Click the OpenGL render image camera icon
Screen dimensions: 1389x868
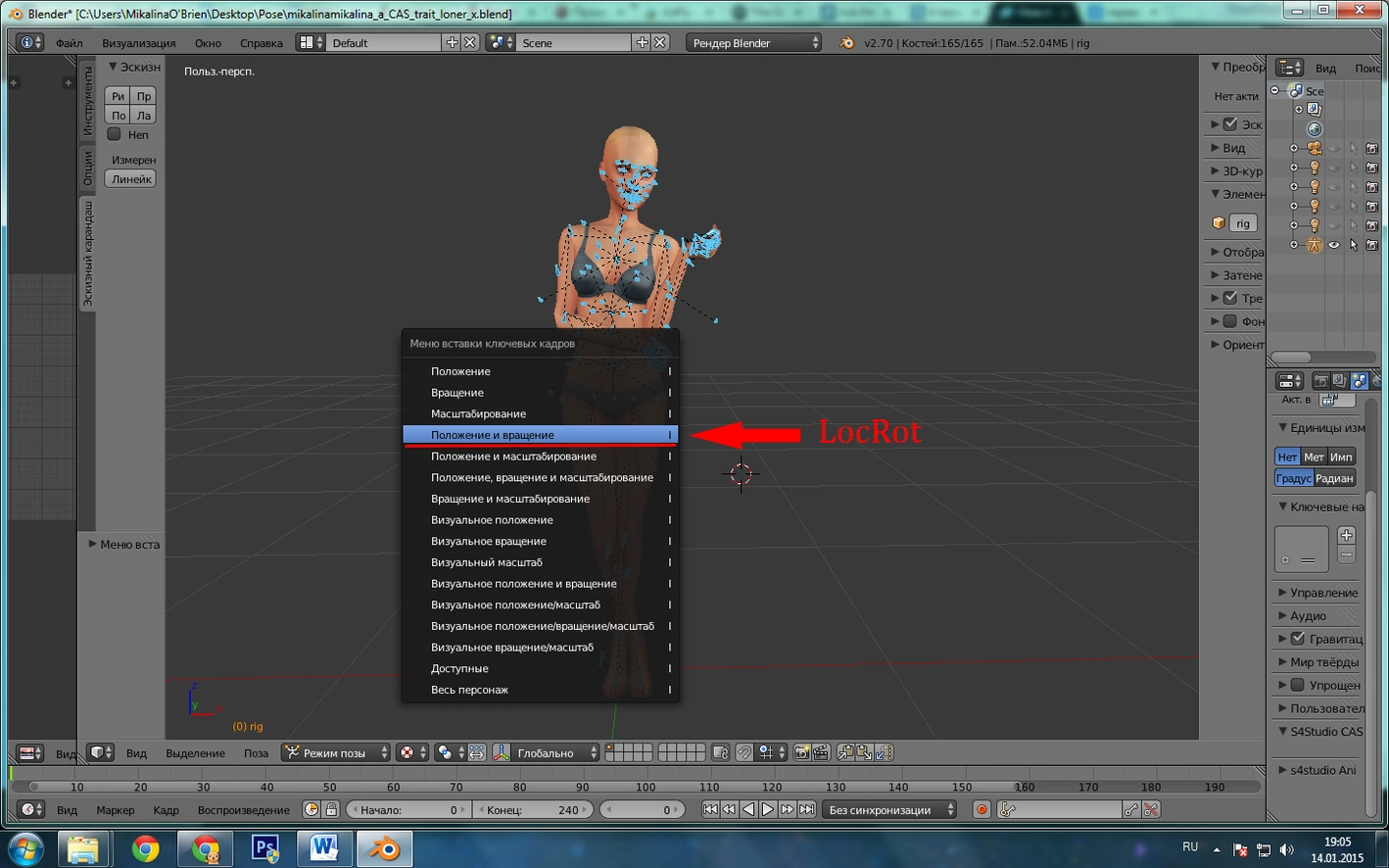click(x=801, y=752)
